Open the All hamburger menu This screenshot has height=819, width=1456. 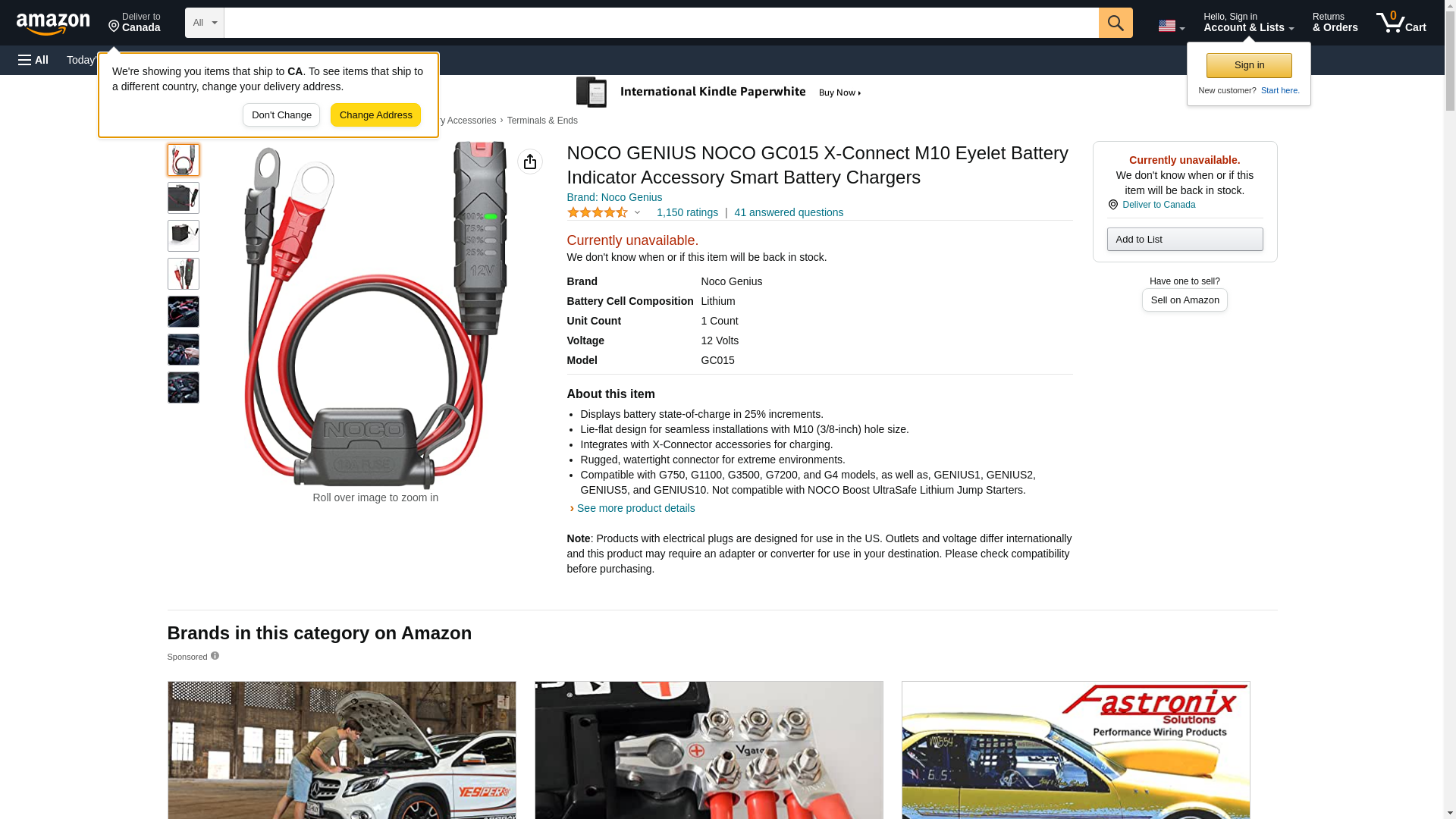pyautogui.click(x=33, y=60)
